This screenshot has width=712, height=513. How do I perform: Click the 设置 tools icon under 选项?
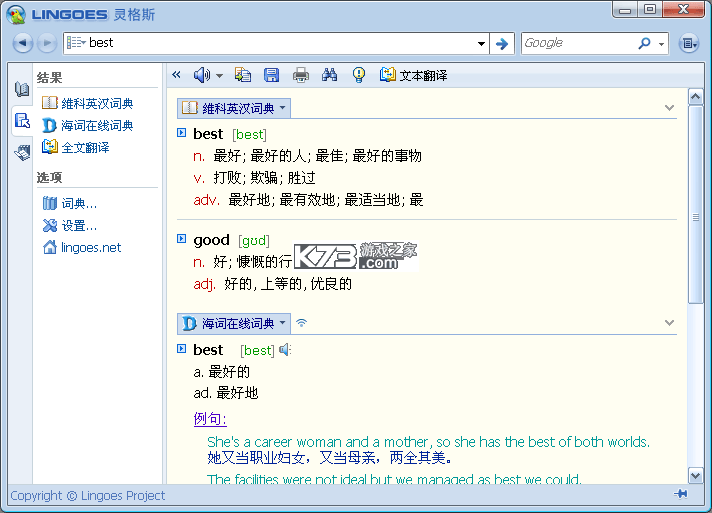click(x=49, y=225)
